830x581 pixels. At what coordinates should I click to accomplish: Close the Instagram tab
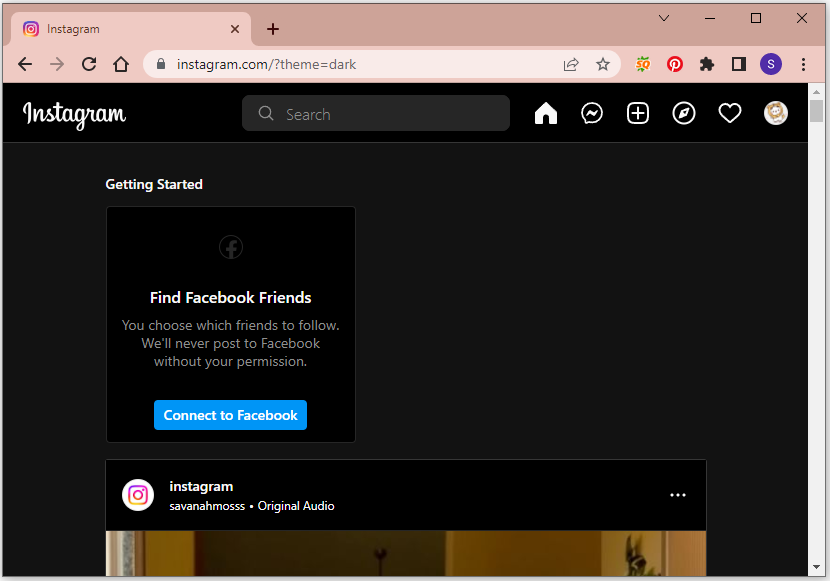pyautogui.click(x=235, y=29)
